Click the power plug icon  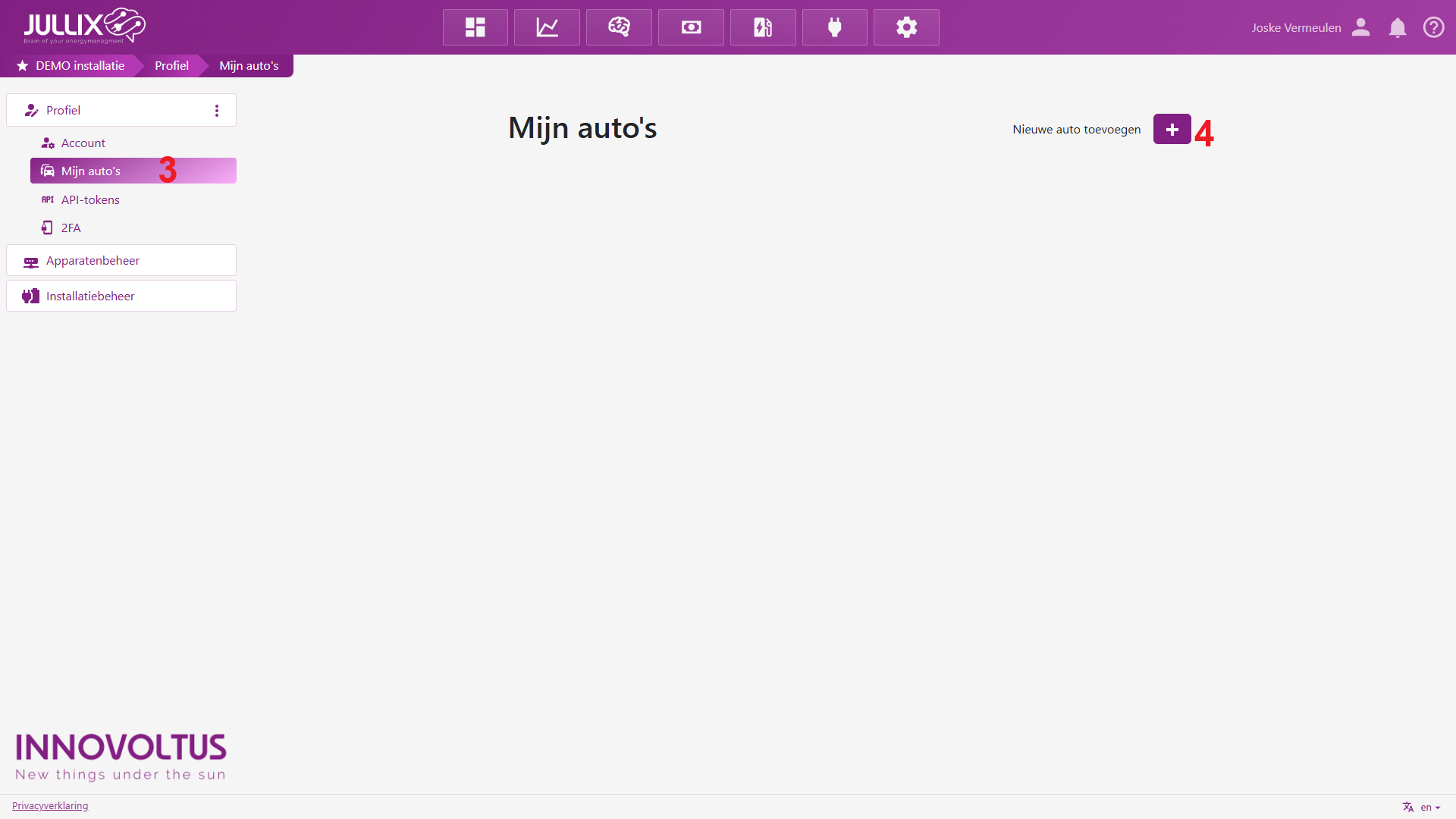pyautogui.click(x=835, y=27)
